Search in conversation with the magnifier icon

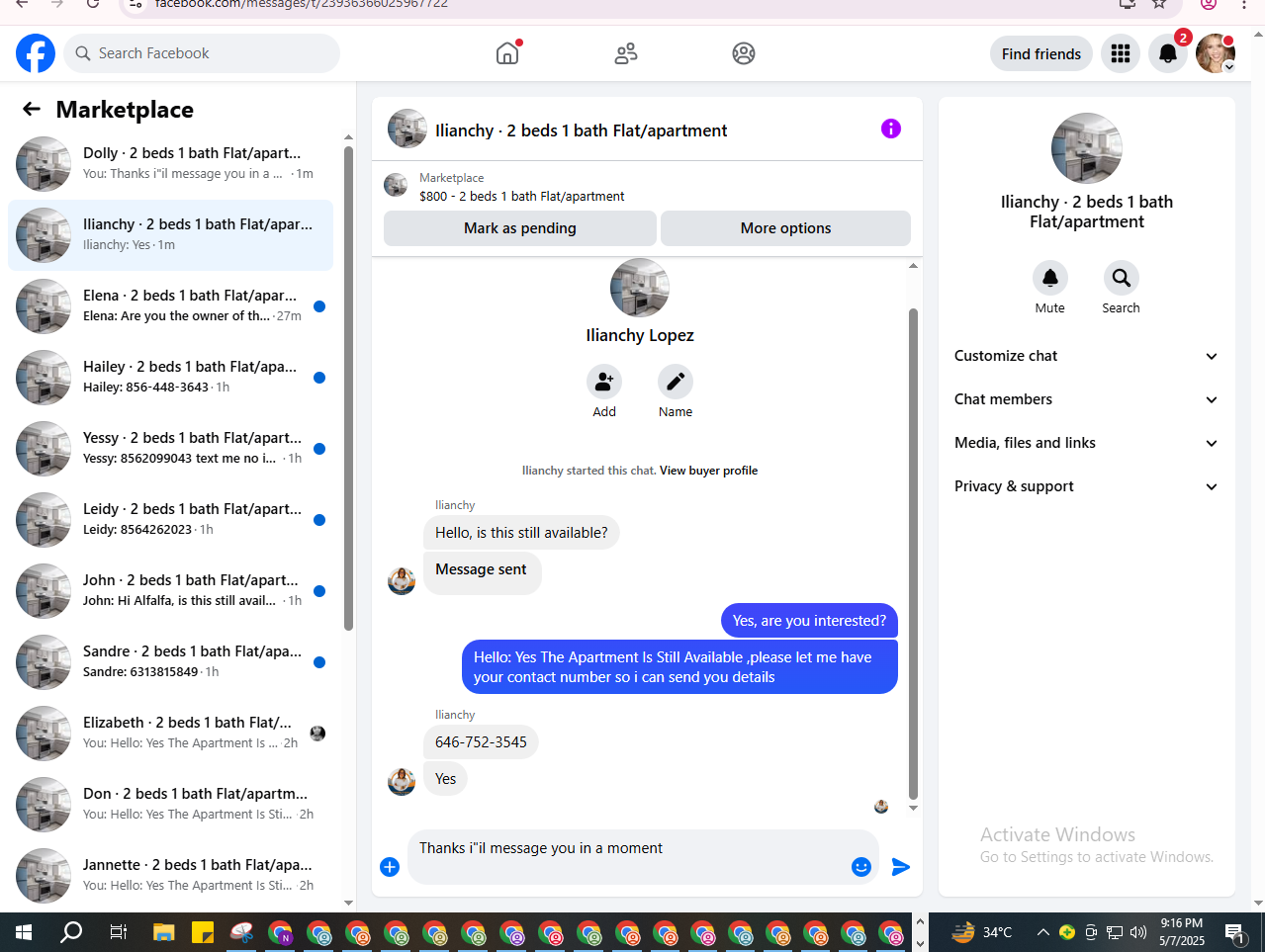(1122, 278)
